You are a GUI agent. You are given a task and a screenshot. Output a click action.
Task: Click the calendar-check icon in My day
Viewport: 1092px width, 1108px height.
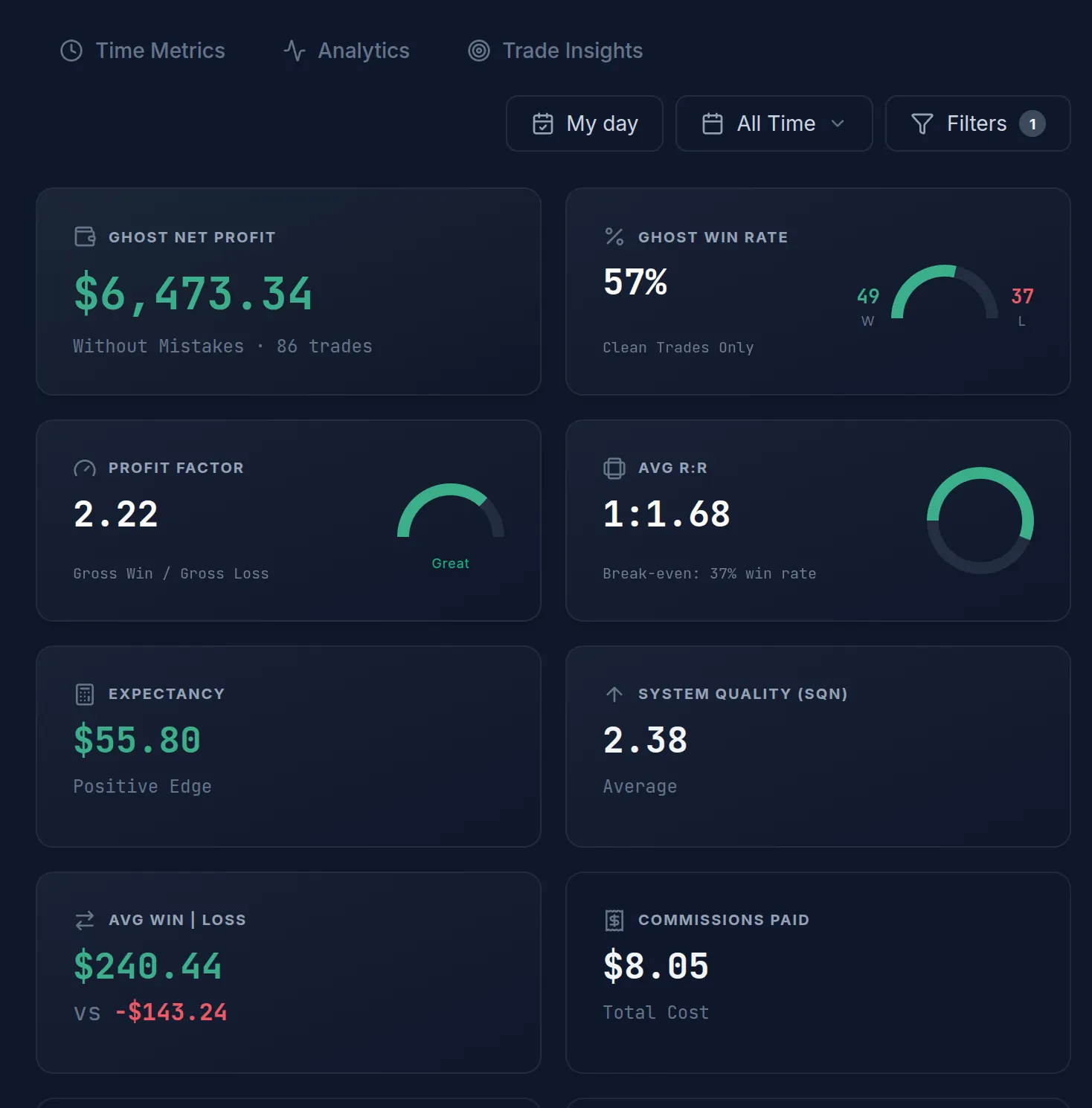(x=543, y=123)
